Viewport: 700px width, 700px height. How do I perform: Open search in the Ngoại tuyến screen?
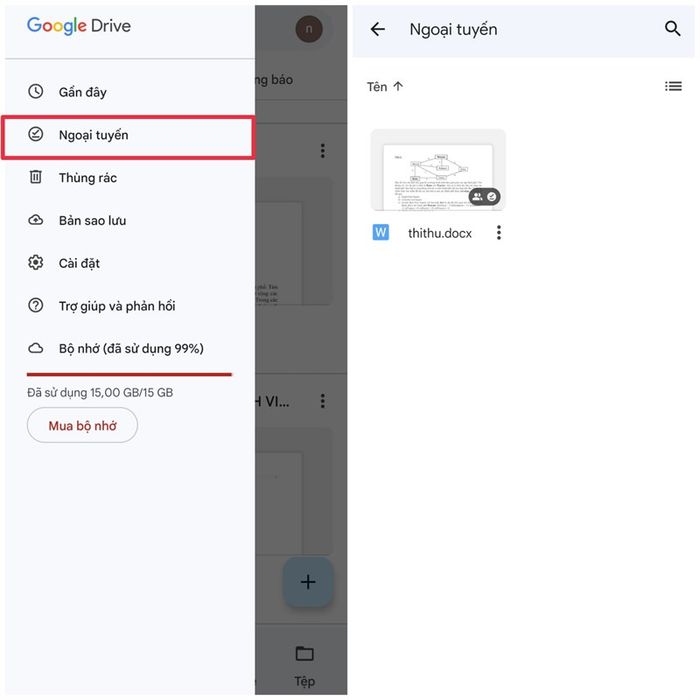(673, 29)
